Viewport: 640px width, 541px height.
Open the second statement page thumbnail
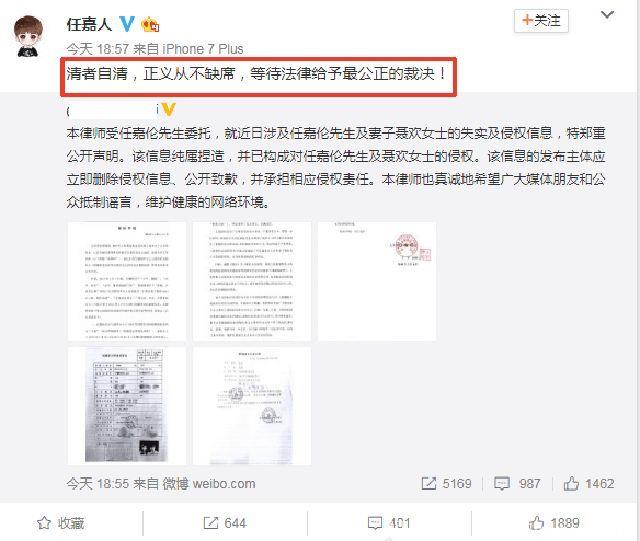252,281
